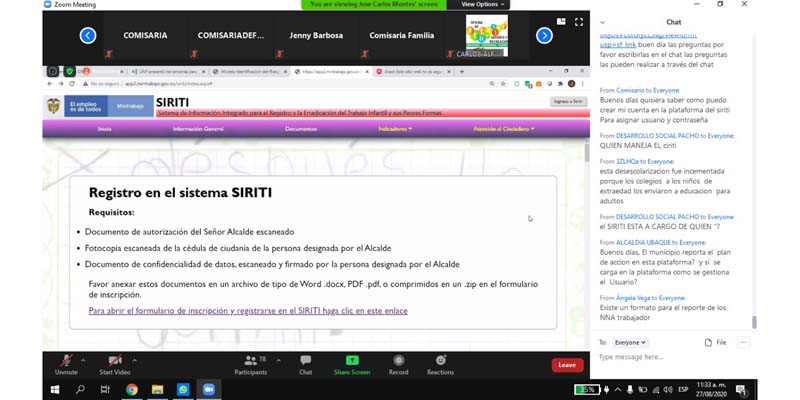Open File Explorer from taskbar
This screenshot has height=400, width=800.
tap(158, 389)
